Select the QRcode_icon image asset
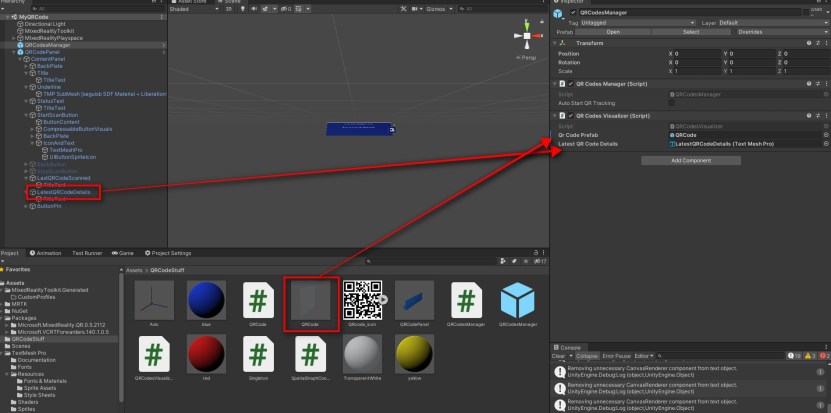 (x=362, y=305)
